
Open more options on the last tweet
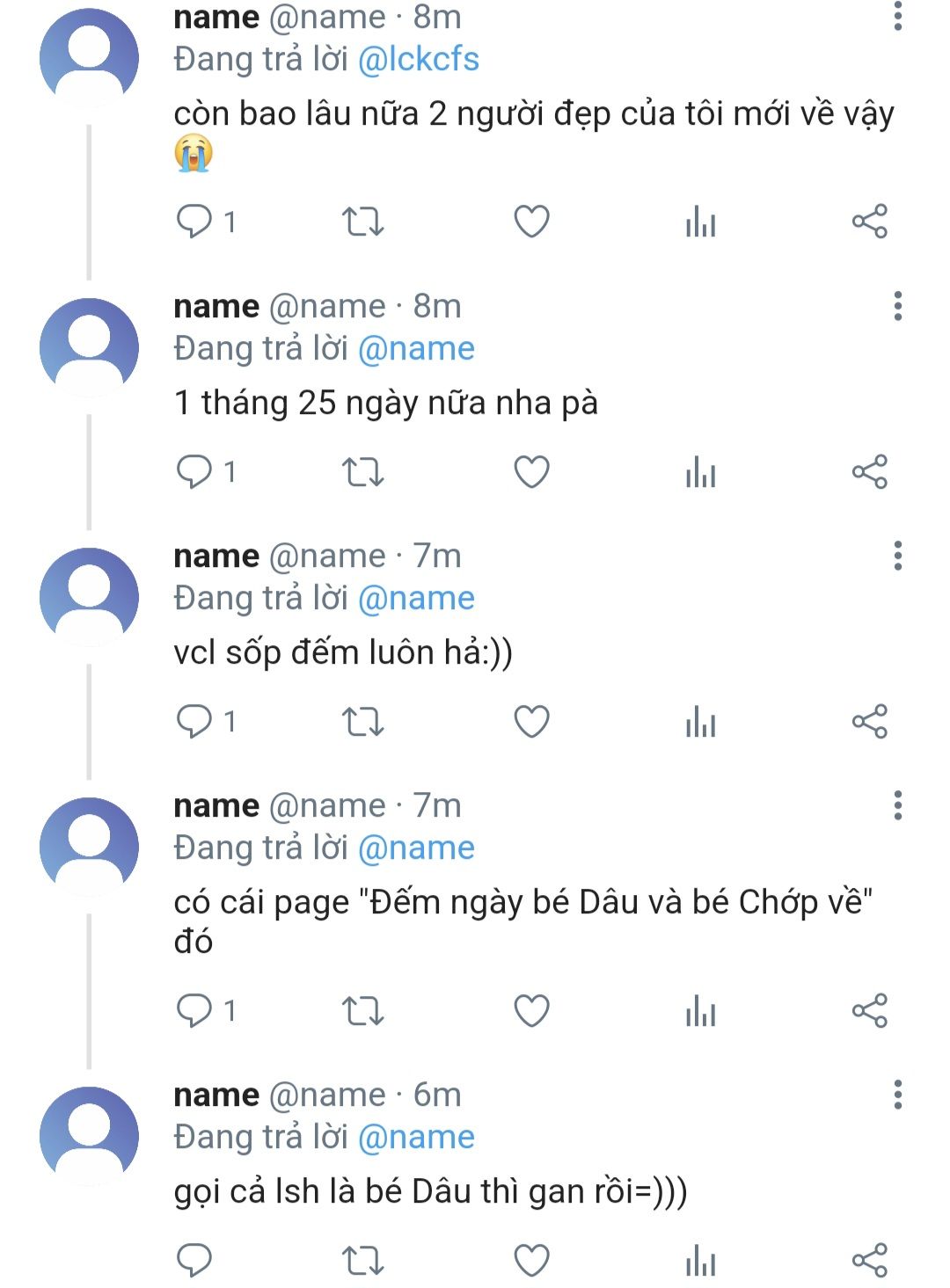[x=897, y=1095]
